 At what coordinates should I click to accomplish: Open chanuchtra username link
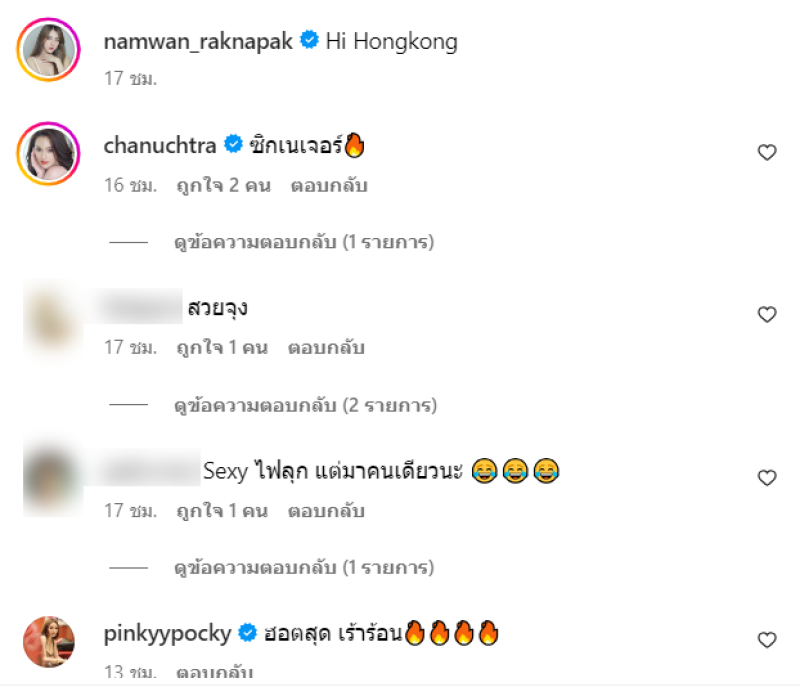pos(160,145)
